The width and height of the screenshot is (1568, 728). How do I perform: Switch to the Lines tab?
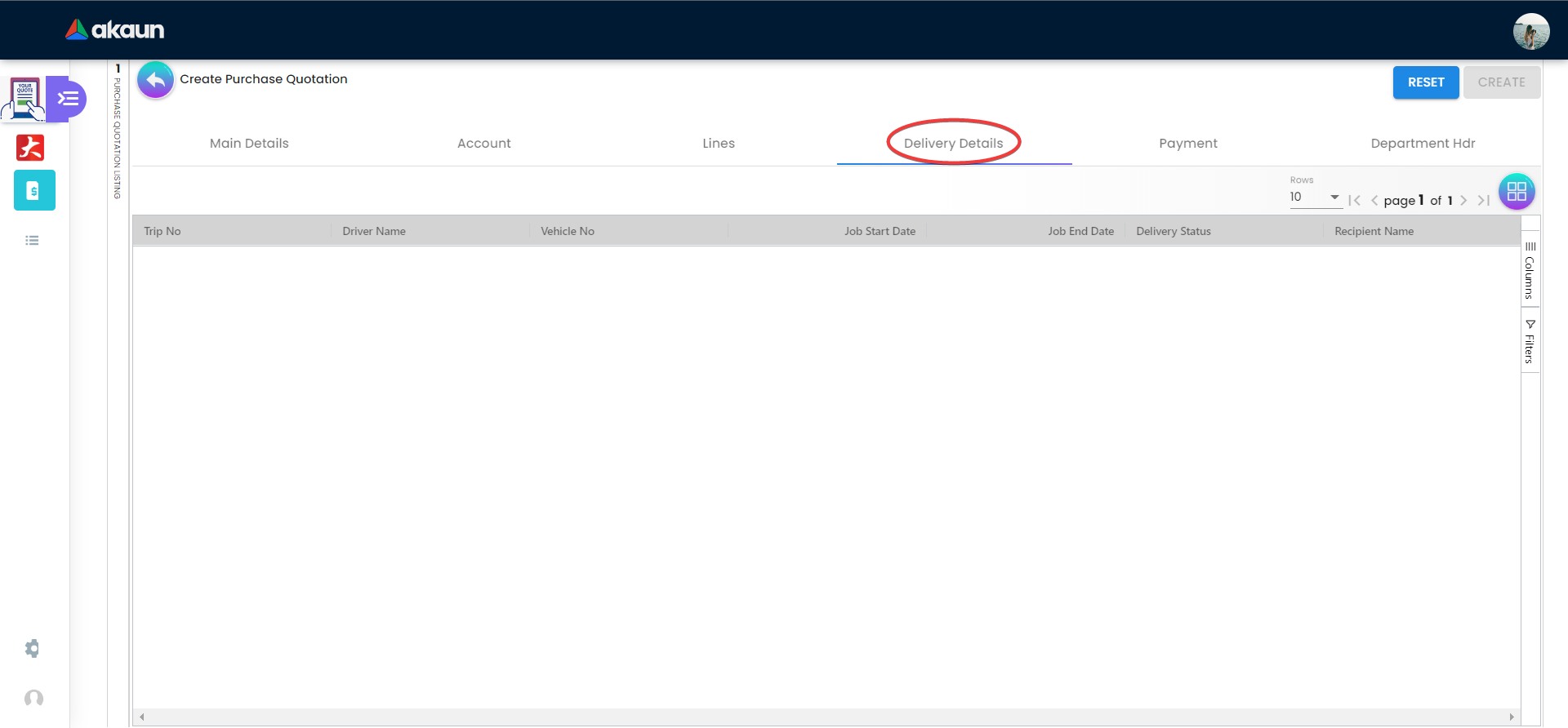pos(719,144)
